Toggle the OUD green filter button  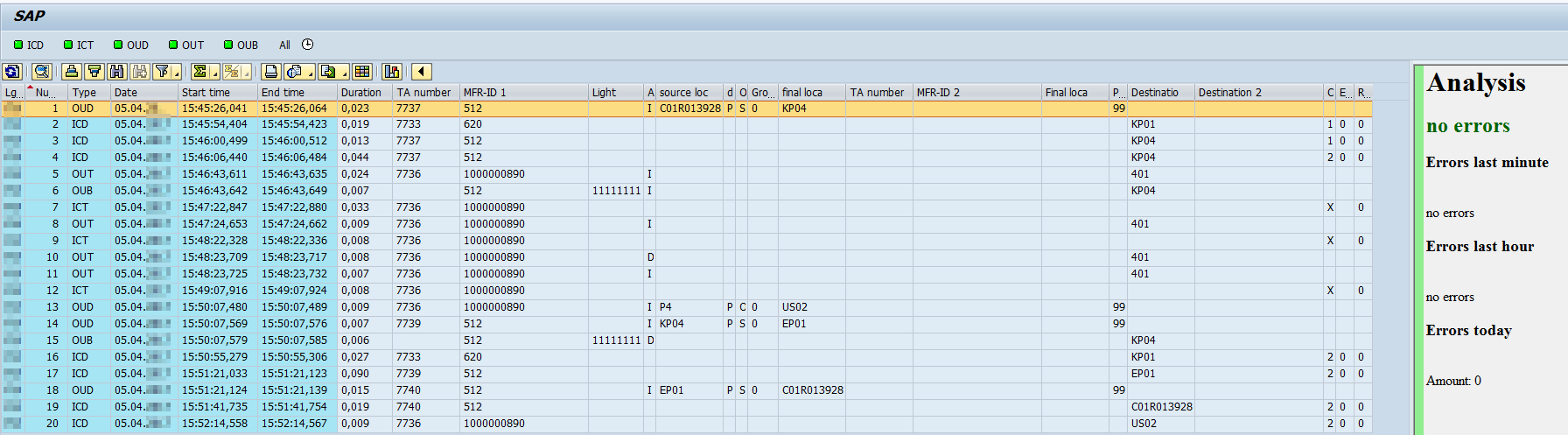coord(131,45)
